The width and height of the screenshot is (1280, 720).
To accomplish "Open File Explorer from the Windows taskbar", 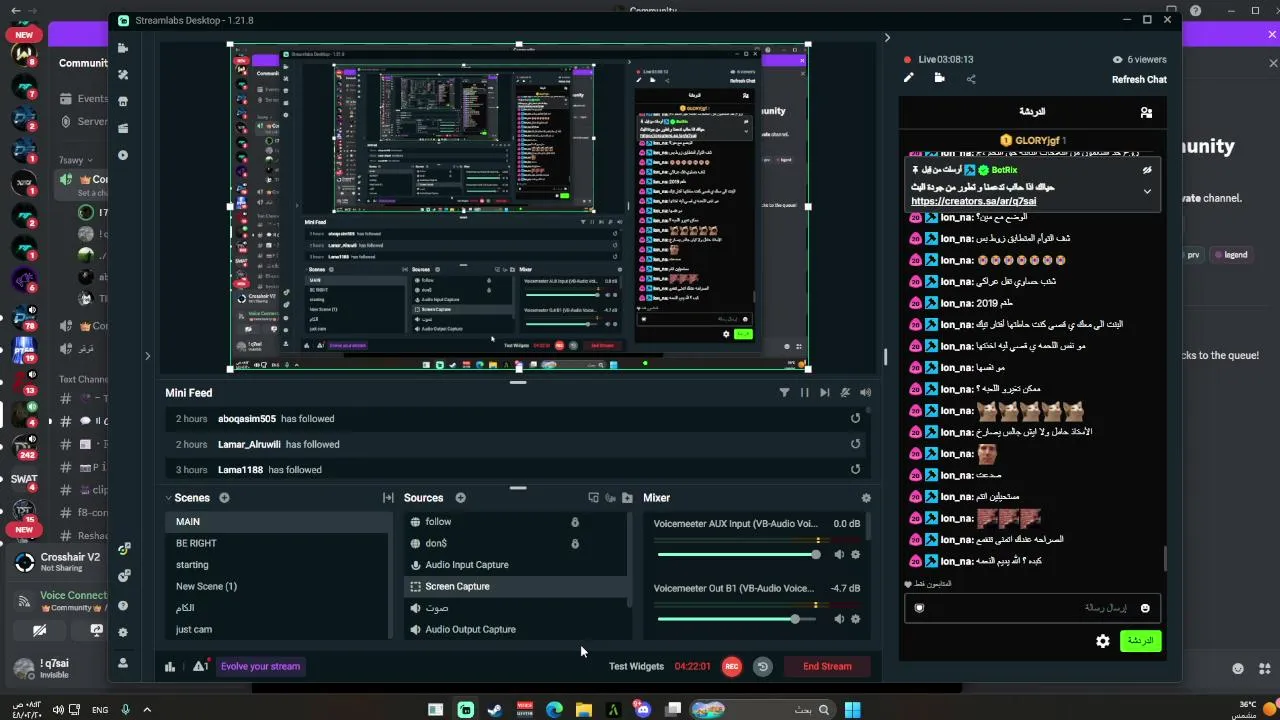I will click(x=584, y=710).
